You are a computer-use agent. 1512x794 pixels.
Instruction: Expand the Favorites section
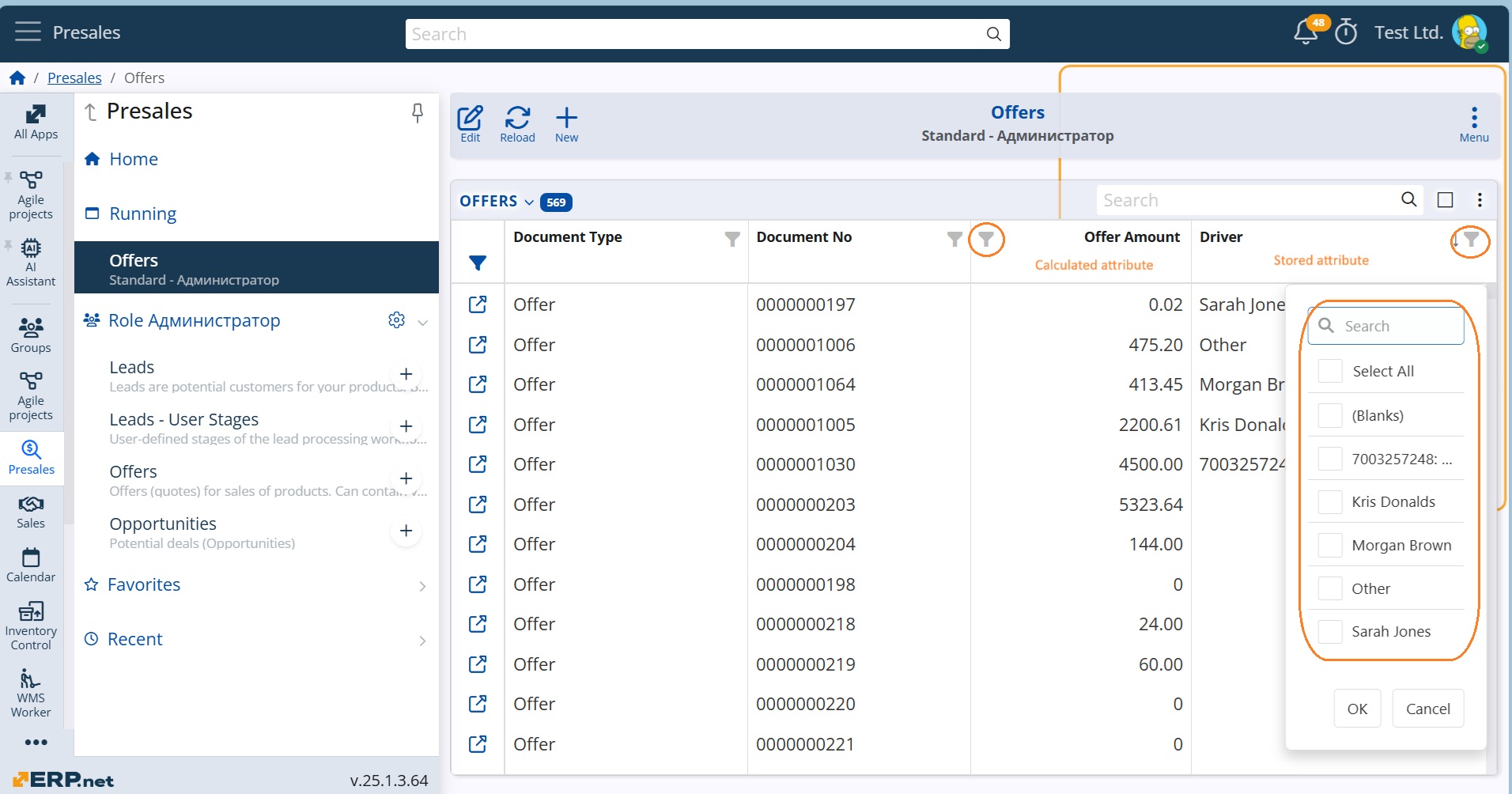[x=423, y=585]
